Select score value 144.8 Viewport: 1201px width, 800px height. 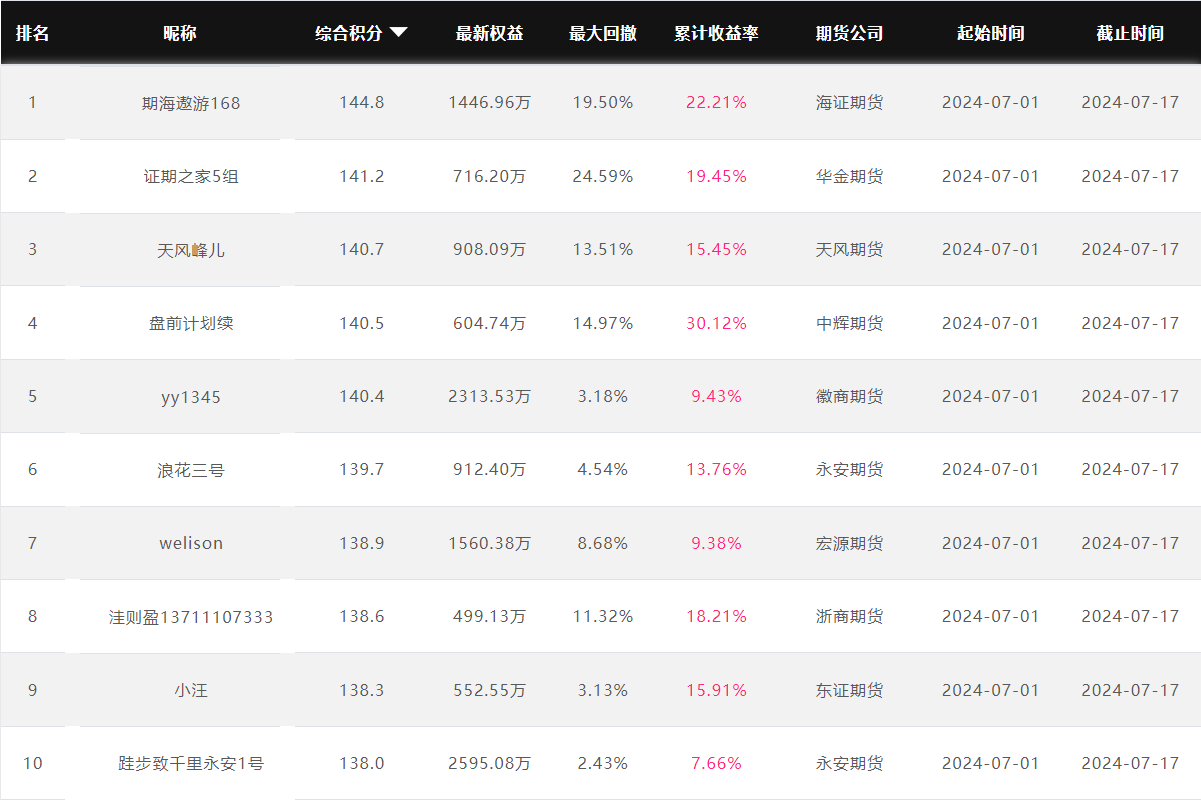pos(361,102)
